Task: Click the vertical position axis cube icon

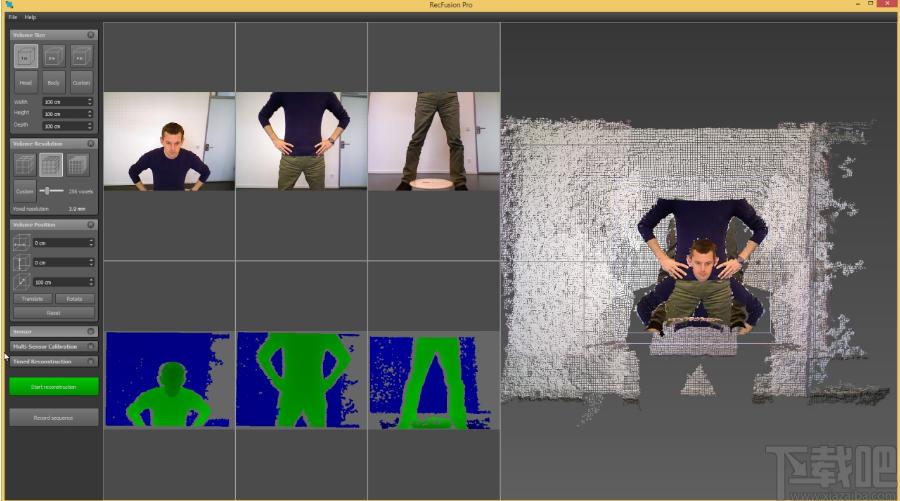Action: [x=21, y=262]
